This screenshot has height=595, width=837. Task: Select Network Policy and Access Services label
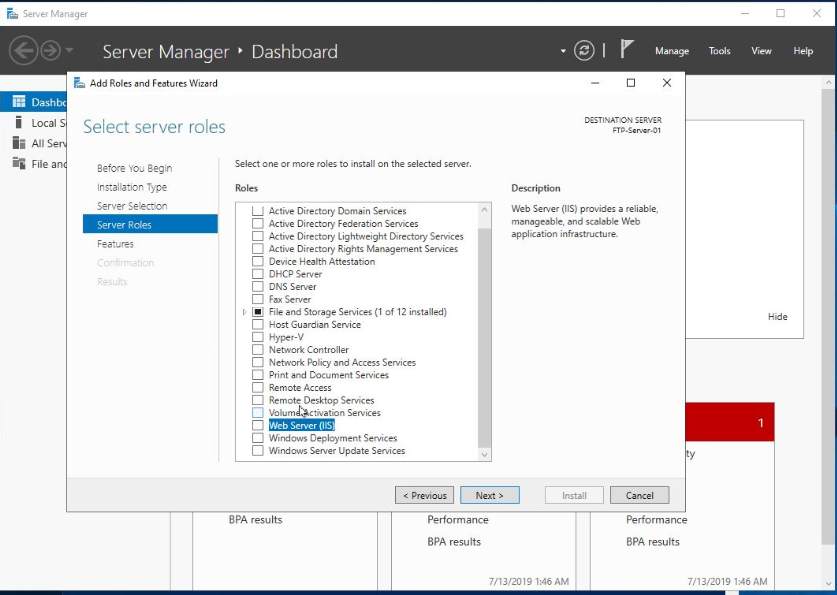pyautogui.click(x=342, y=362)
